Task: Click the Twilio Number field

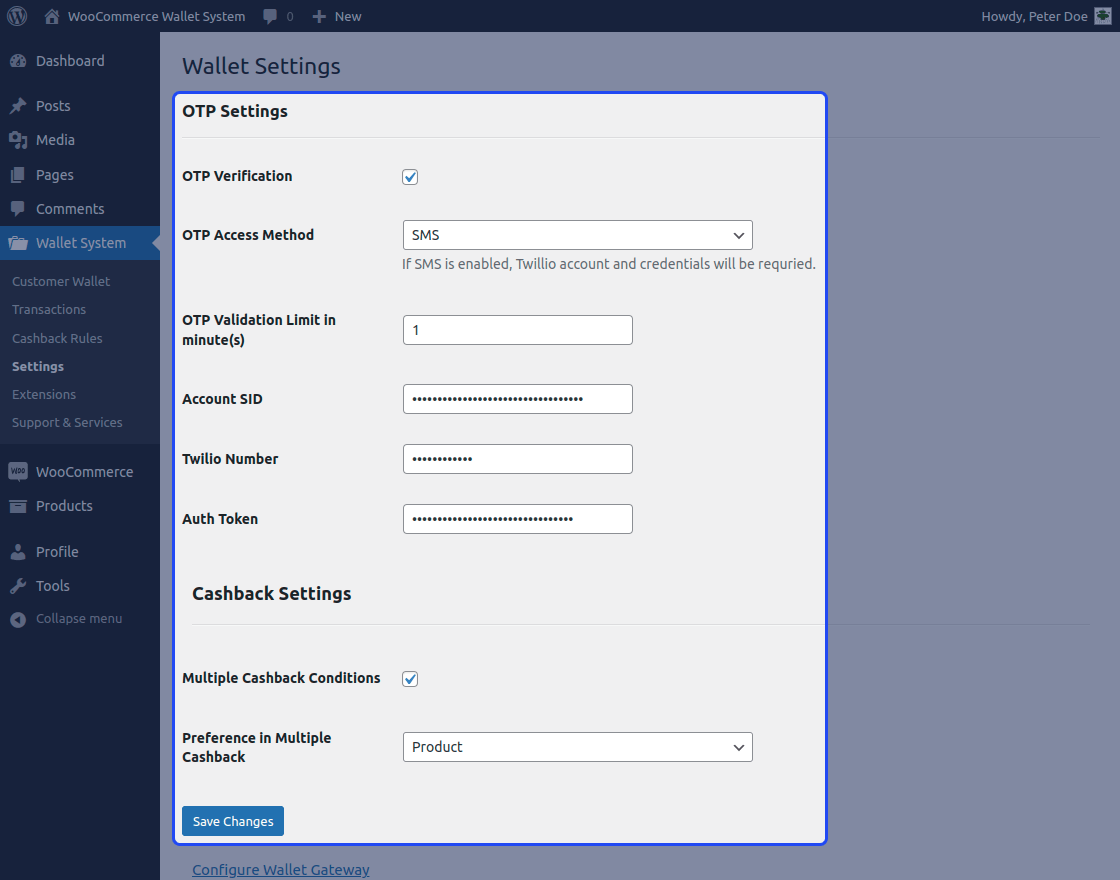Action: point(518,459)
